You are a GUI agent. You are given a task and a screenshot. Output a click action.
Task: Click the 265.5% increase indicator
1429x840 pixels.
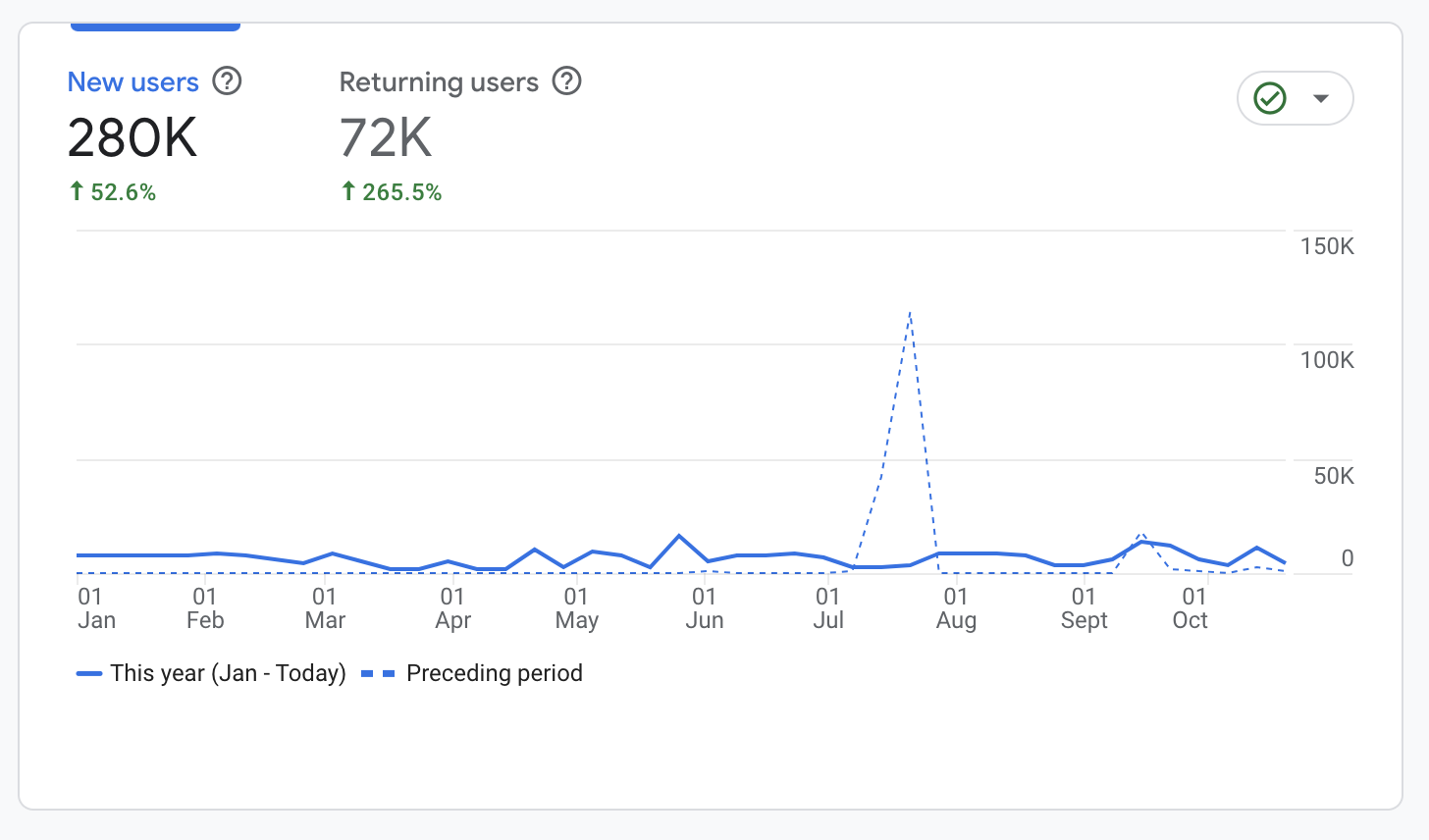pos(392,192)
